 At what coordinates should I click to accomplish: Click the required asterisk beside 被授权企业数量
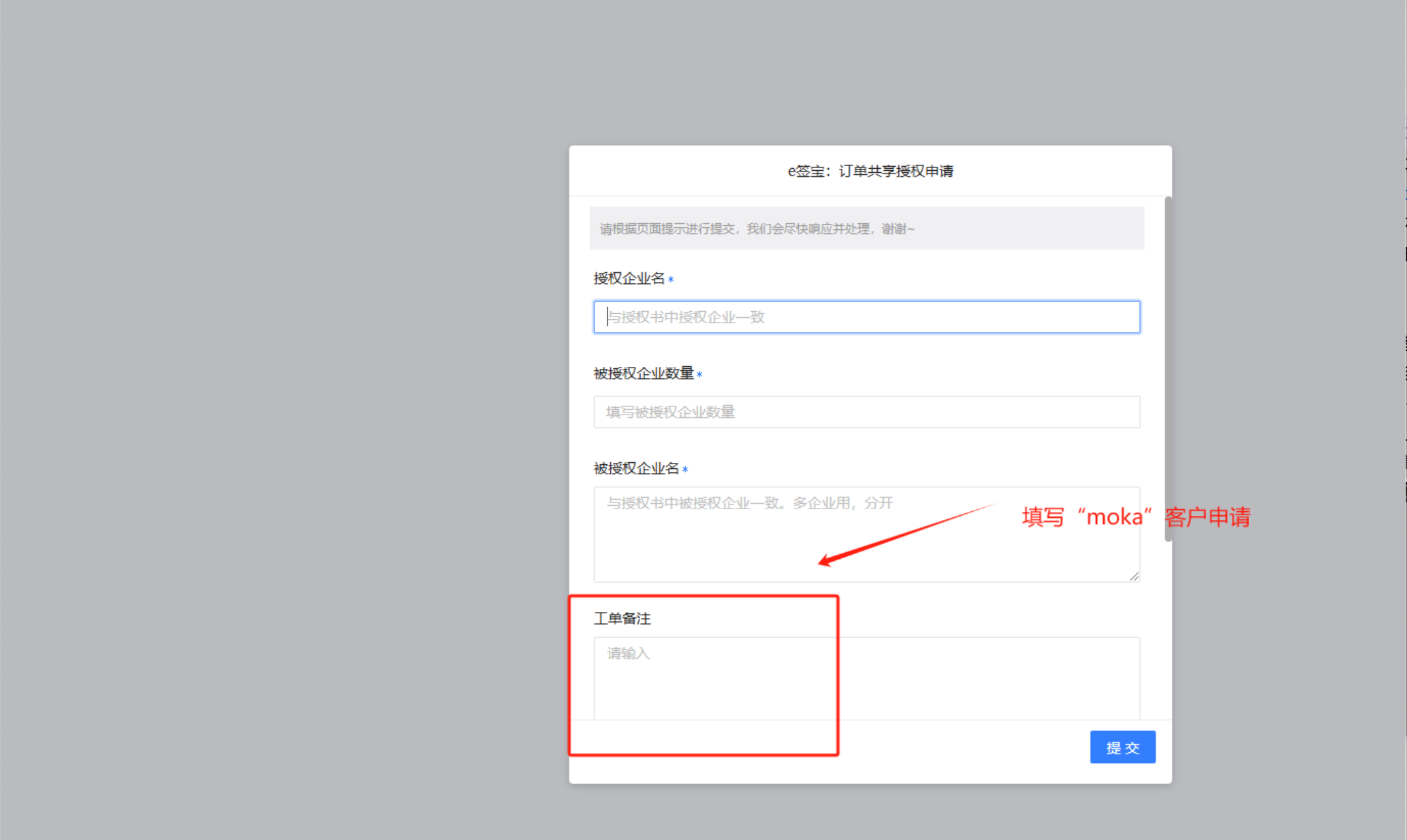(x=699, y=374)
